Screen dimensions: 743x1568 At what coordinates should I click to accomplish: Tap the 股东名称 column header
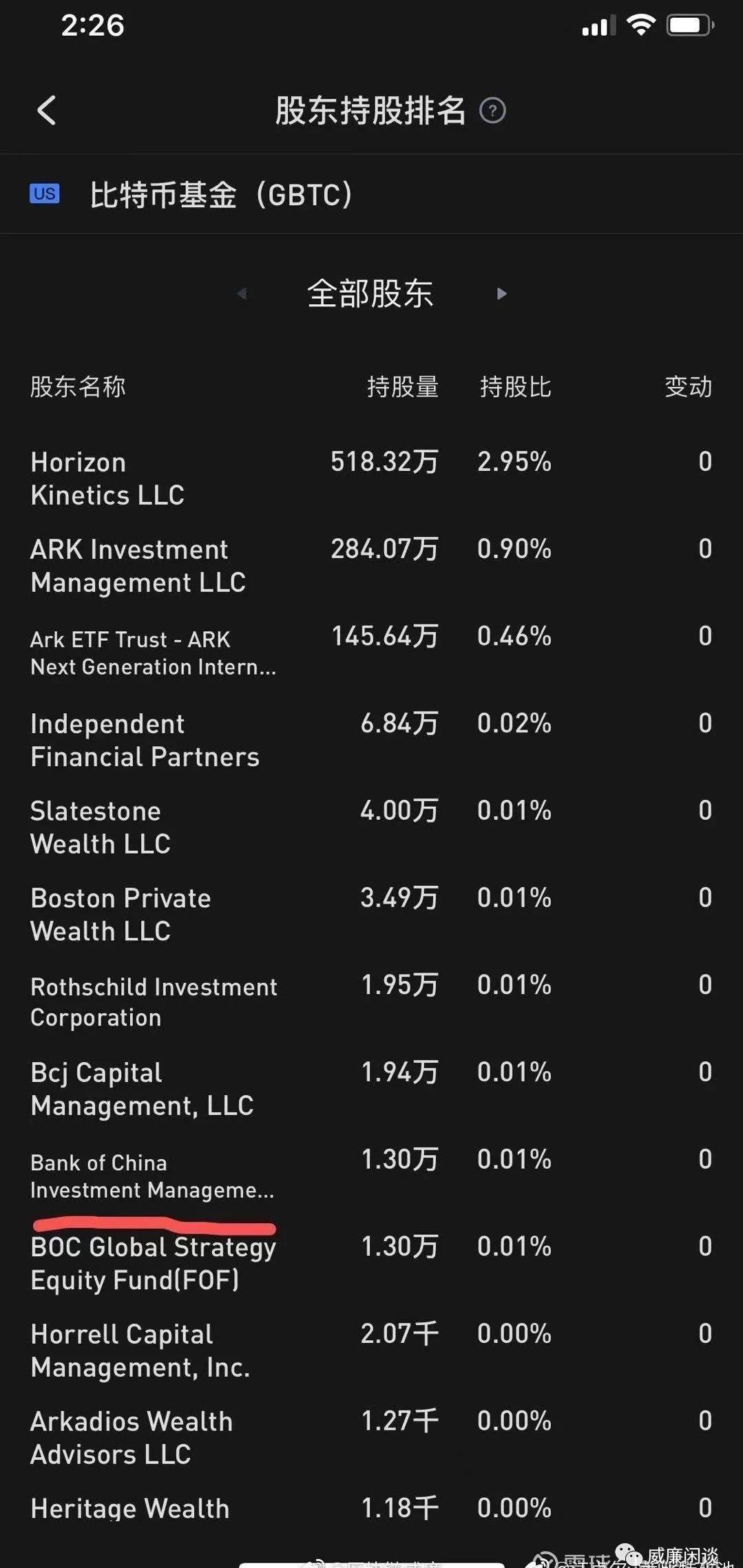[78, 387]
